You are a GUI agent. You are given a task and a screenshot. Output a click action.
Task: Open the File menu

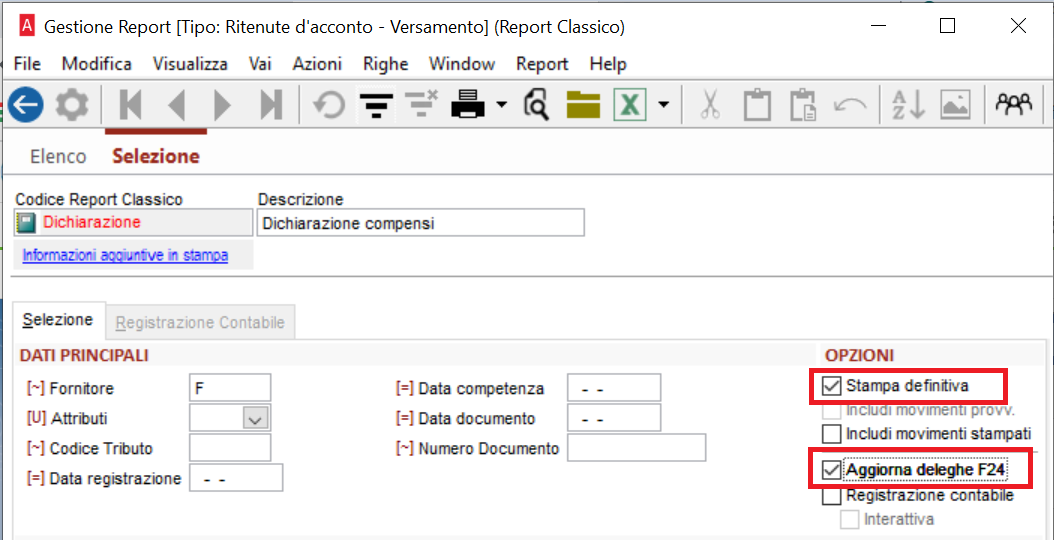[28, 64]
